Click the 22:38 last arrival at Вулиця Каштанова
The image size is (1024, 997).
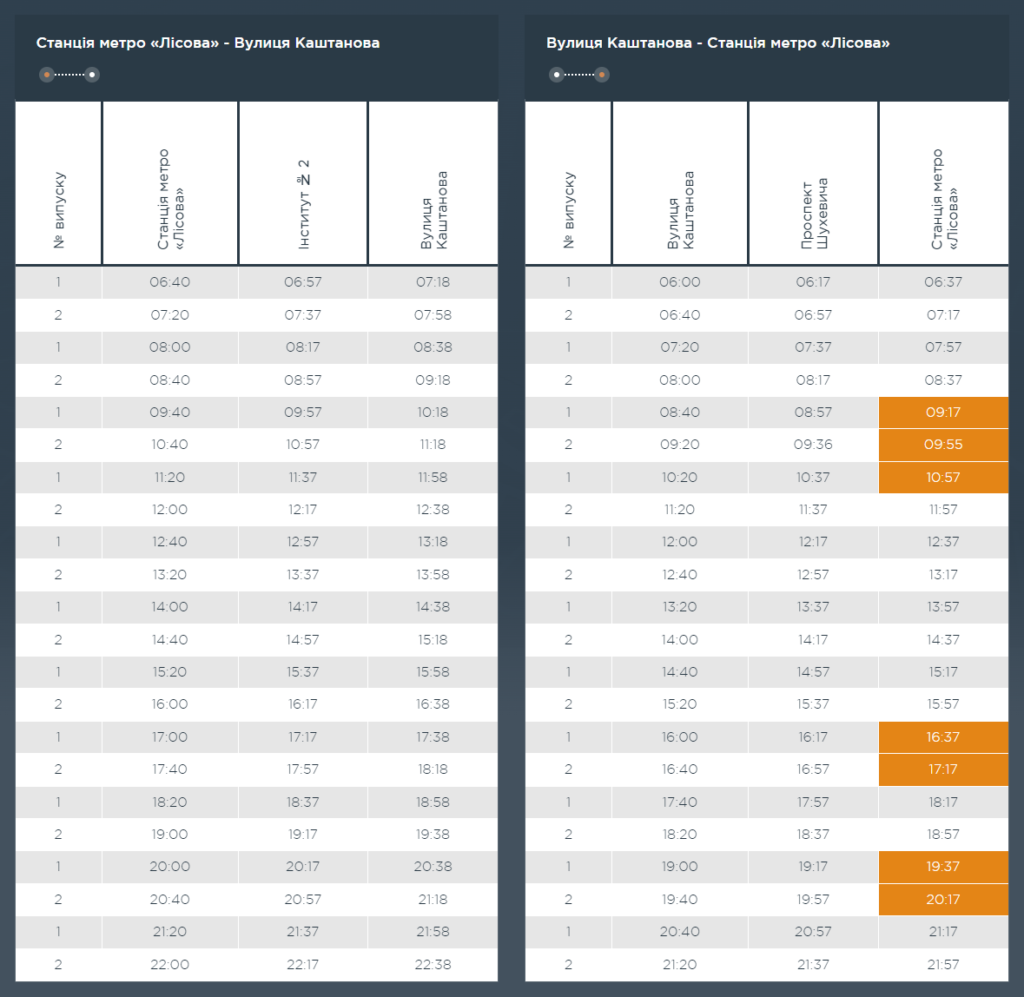click(433, 965)
